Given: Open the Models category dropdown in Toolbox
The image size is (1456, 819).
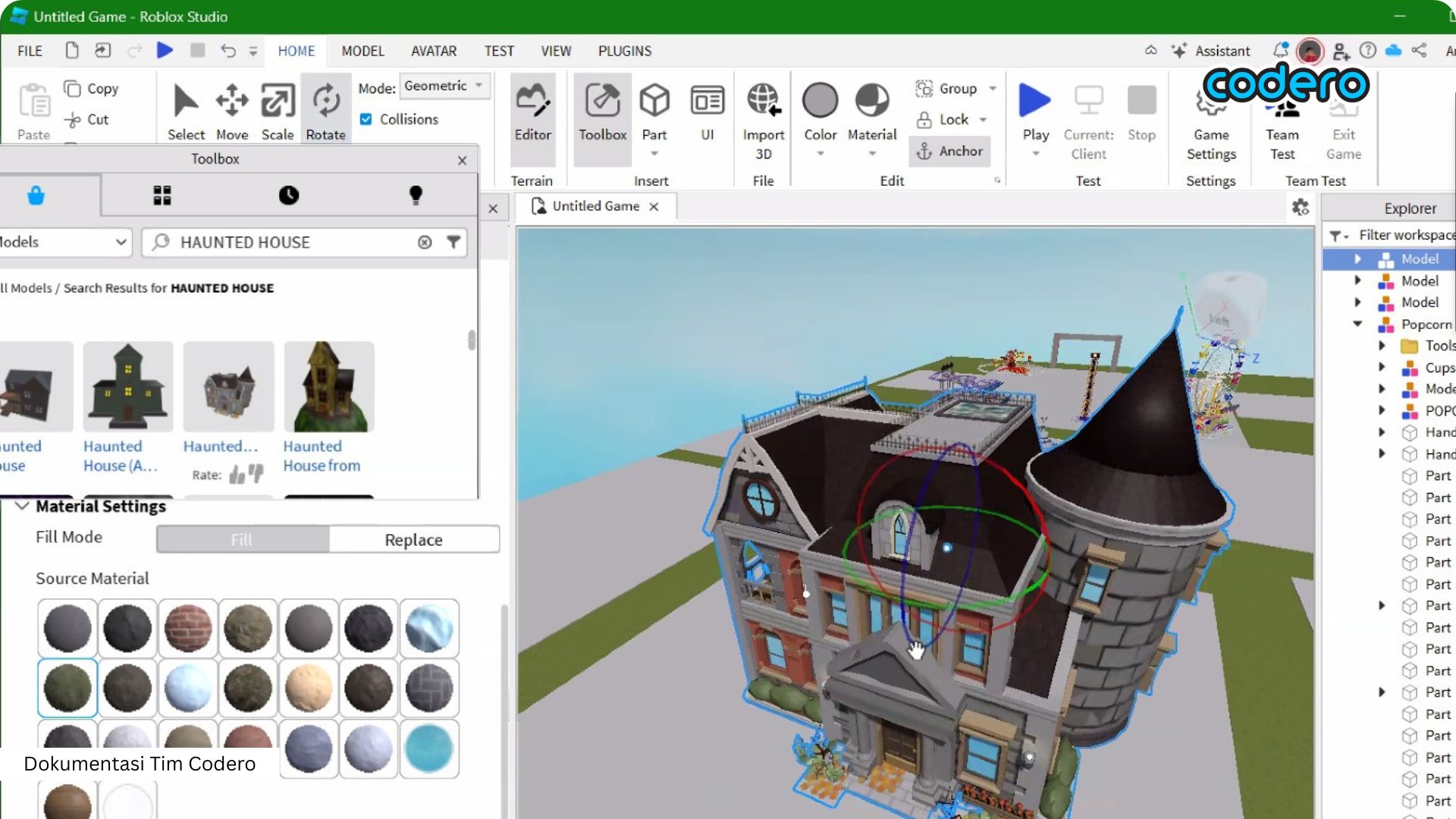Looking at the screenshot, I should click(64, 242).
